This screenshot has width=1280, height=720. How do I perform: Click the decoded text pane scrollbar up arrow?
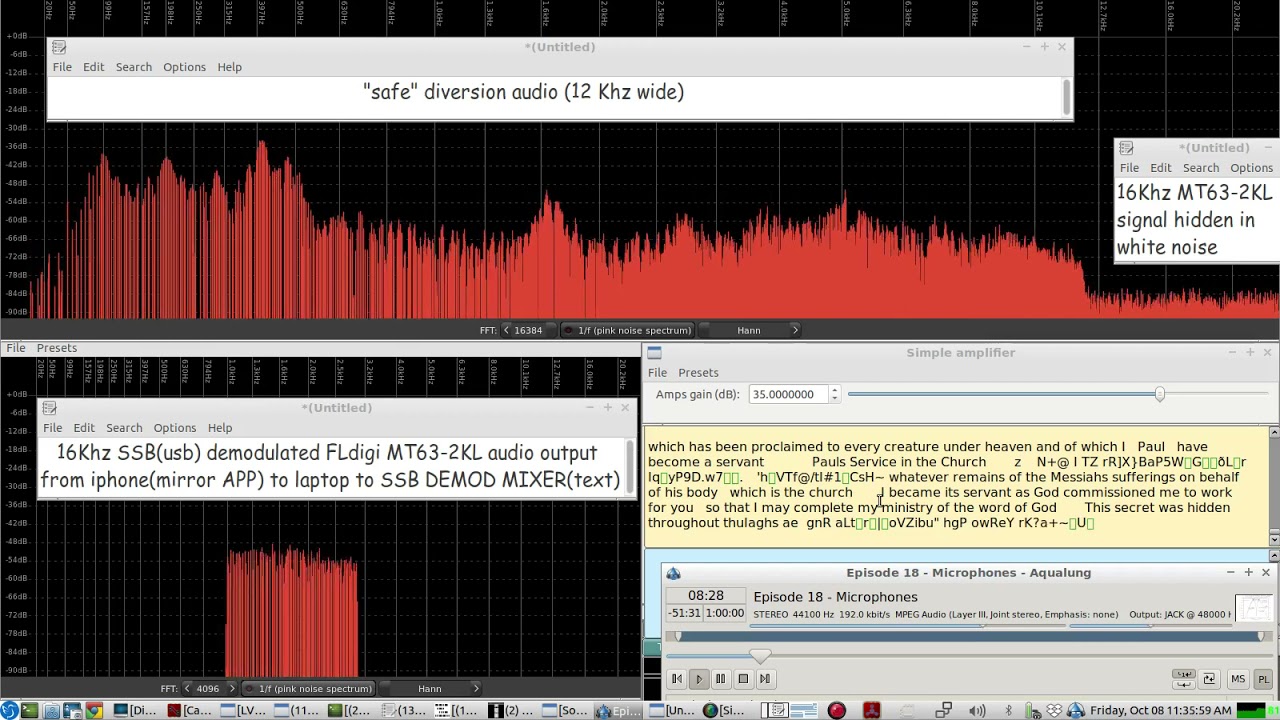pyautogui.click(x=1274, y=432)
